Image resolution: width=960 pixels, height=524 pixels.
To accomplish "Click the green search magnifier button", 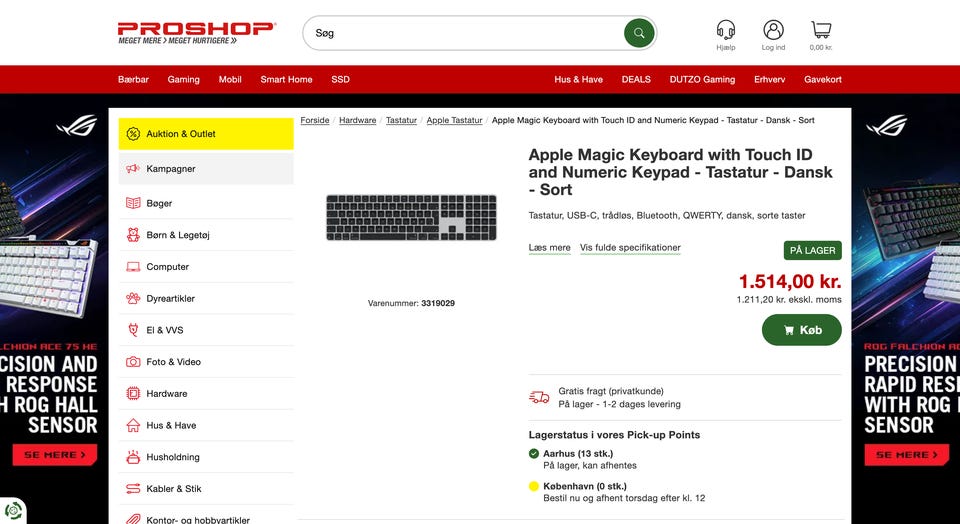I will click(639, 33).
